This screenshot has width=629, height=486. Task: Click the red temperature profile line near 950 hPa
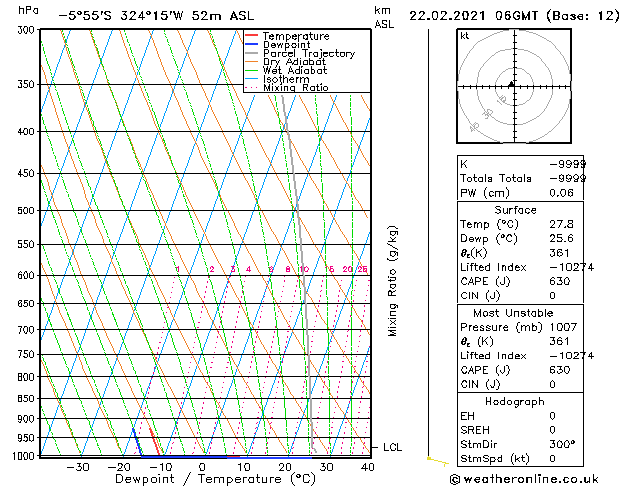pyautogui.click(x=153, y=437)
